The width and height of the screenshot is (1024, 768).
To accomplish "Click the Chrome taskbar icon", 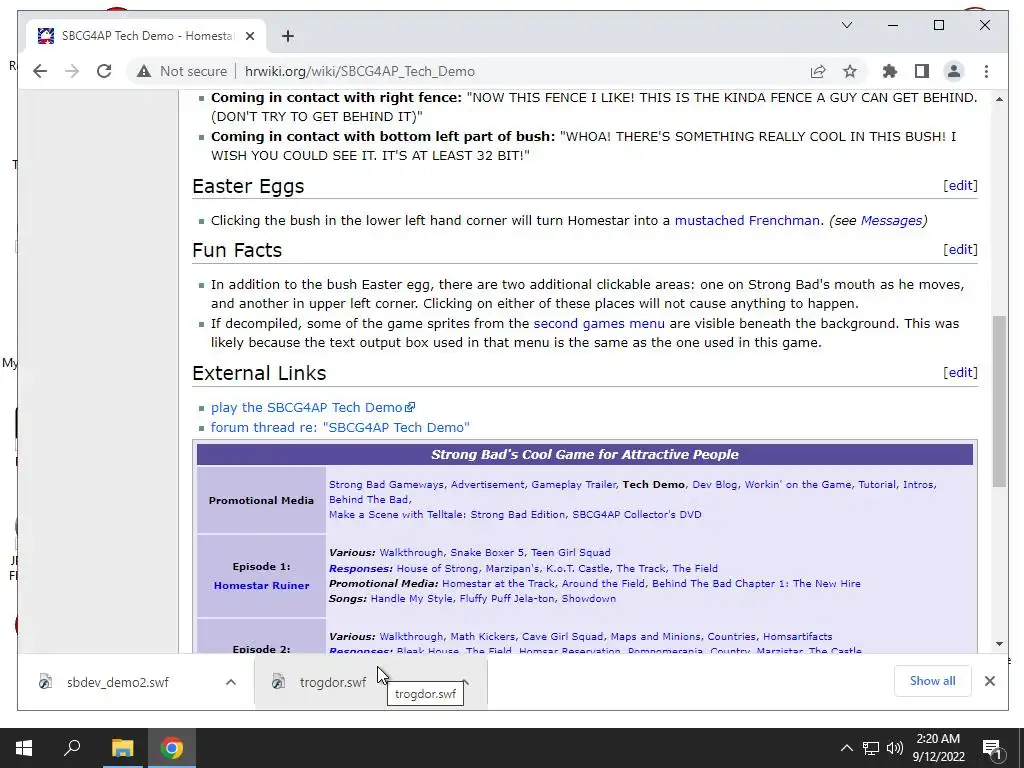I will [172, 748].
